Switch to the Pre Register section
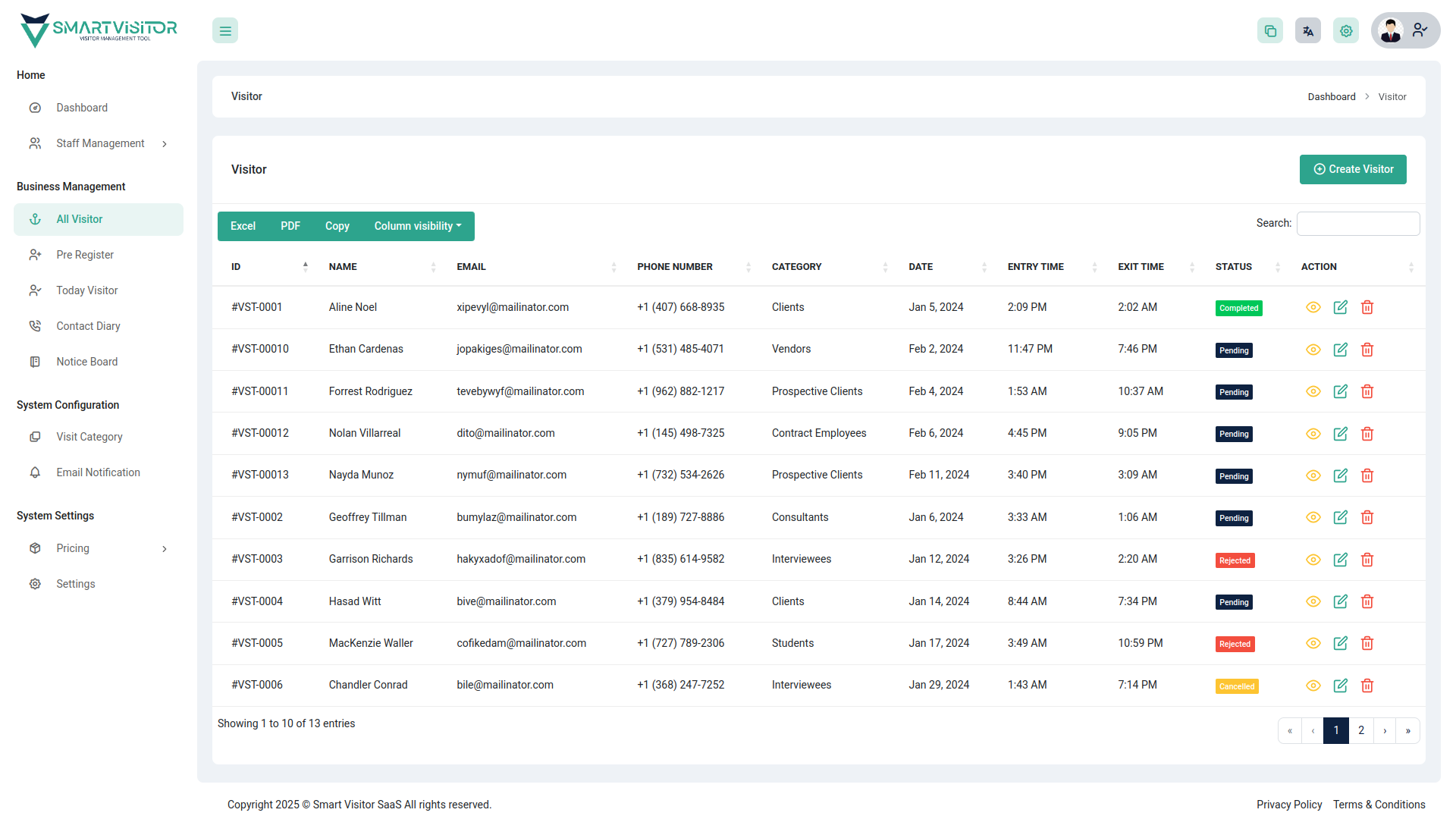Viewport: 1456px width, 819px height. pyautogui.click(x=84, y=255)
